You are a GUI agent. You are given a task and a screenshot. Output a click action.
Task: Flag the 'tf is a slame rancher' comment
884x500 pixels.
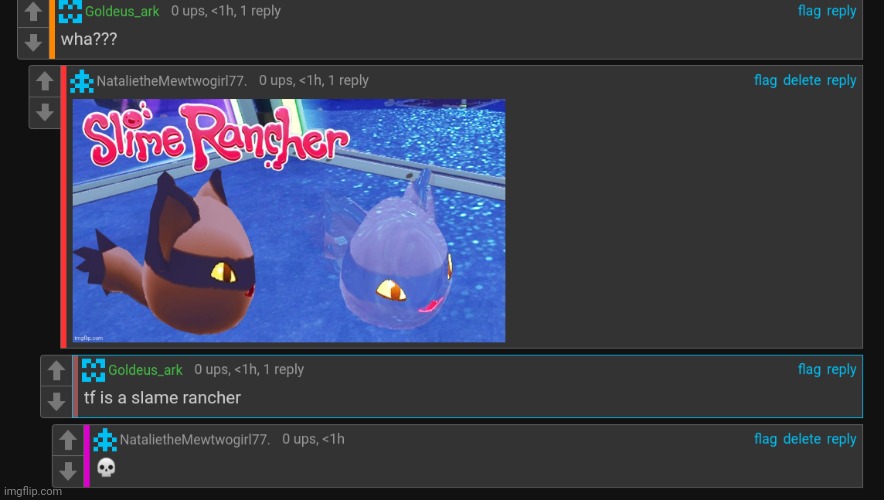pyautogui.click(x=809, y=369)
